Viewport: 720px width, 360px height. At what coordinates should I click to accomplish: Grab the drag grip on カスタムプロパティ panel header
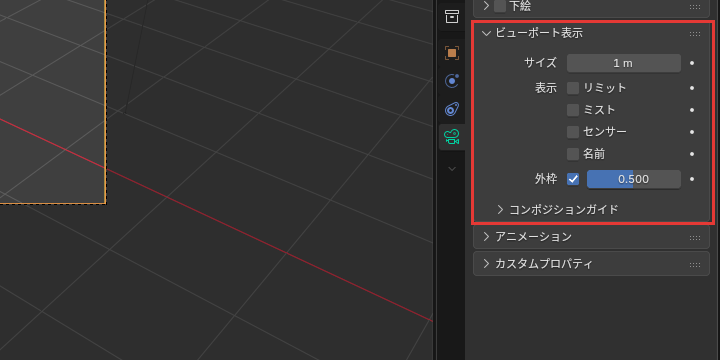695,264
